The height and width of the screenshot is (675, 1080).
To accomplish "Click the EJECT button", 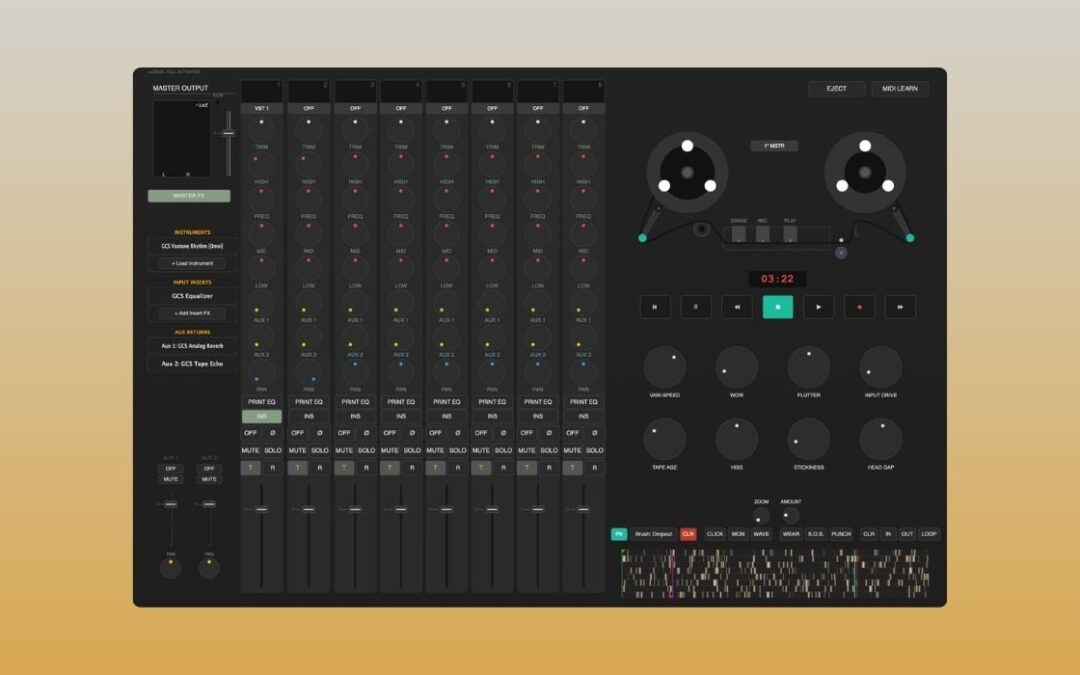I will click(x=836, y=89).
